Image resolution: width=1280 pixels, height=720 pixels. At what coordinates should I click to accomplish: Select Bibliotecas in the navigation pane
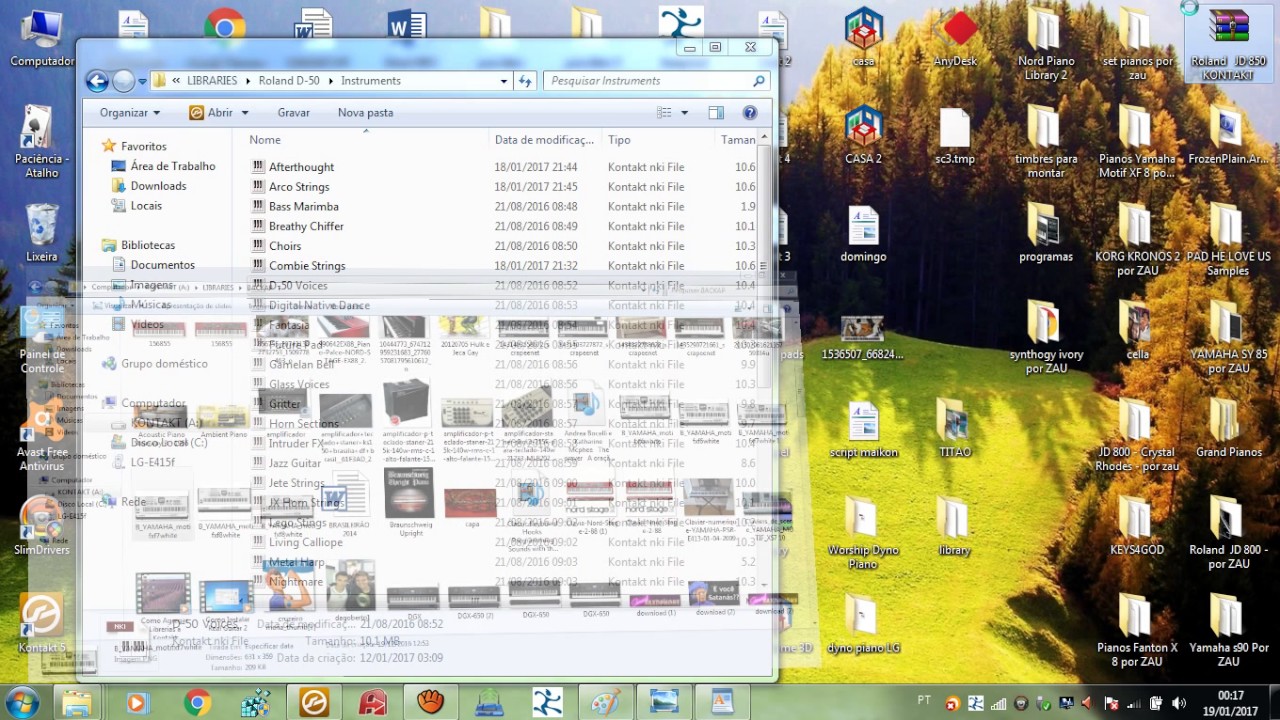point(147,245)
